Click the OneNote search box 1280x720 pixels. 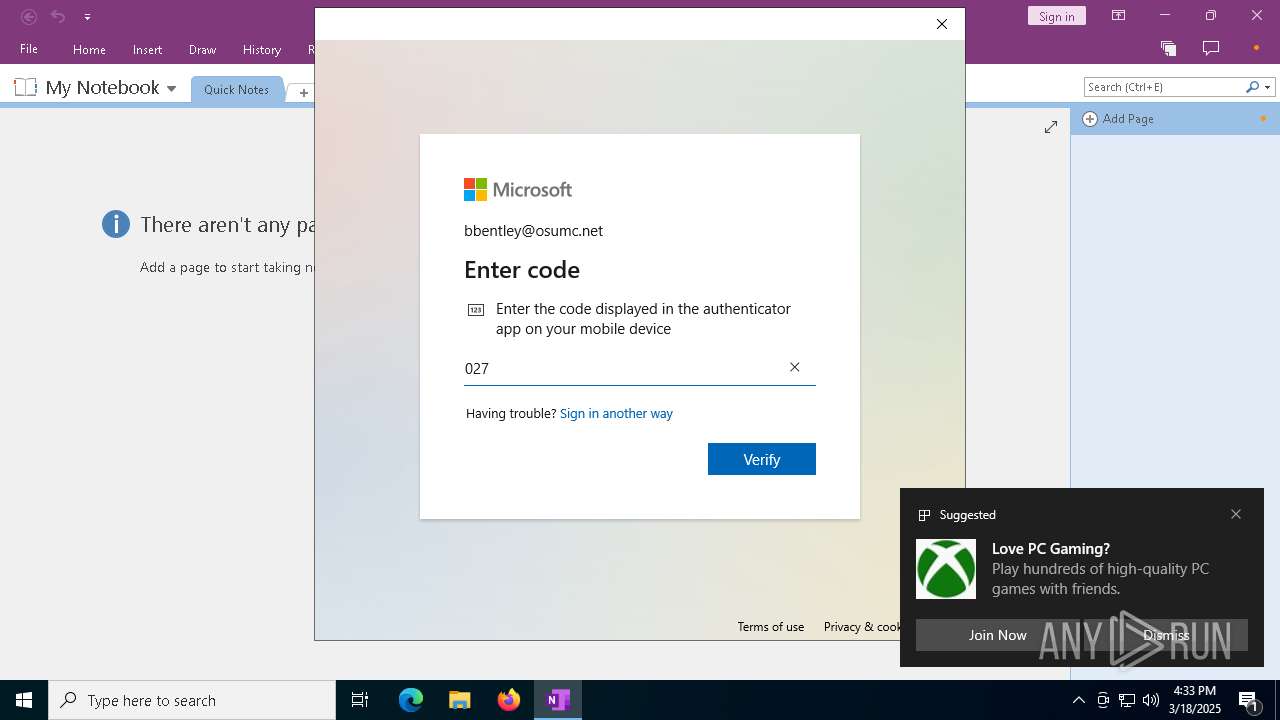(1163, 87)
